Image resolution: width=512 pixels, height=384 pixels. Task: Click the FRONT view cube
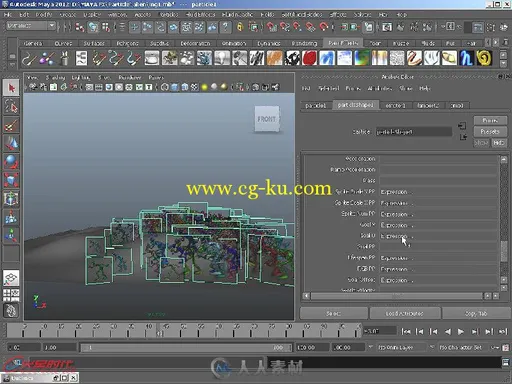(267, 119)
